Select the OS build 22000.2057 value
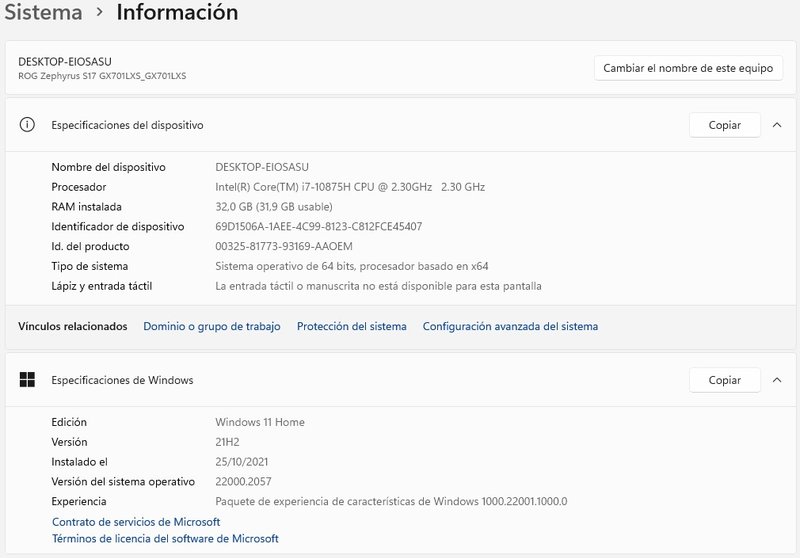 tap(243, 481)
